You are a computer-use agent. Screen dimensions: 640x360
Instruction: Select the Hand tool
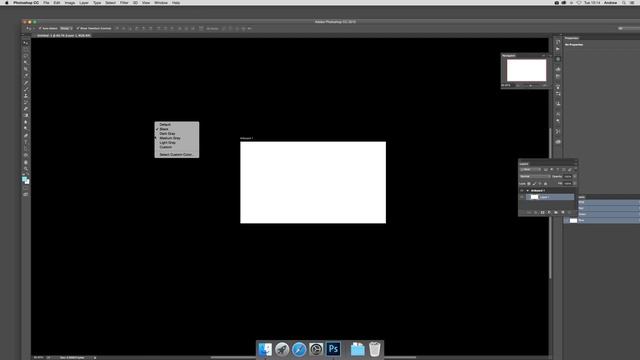click(26, 162)
